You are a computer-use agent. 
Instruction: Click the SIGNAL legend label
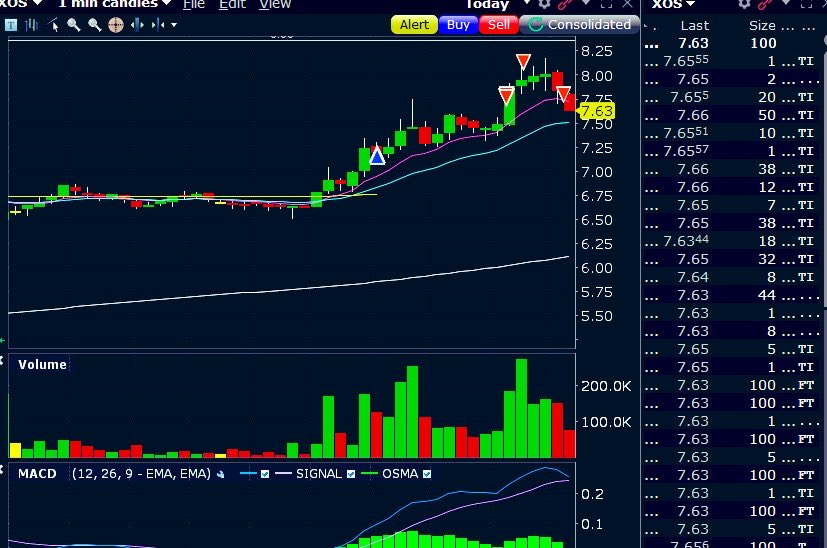point(319,474)
